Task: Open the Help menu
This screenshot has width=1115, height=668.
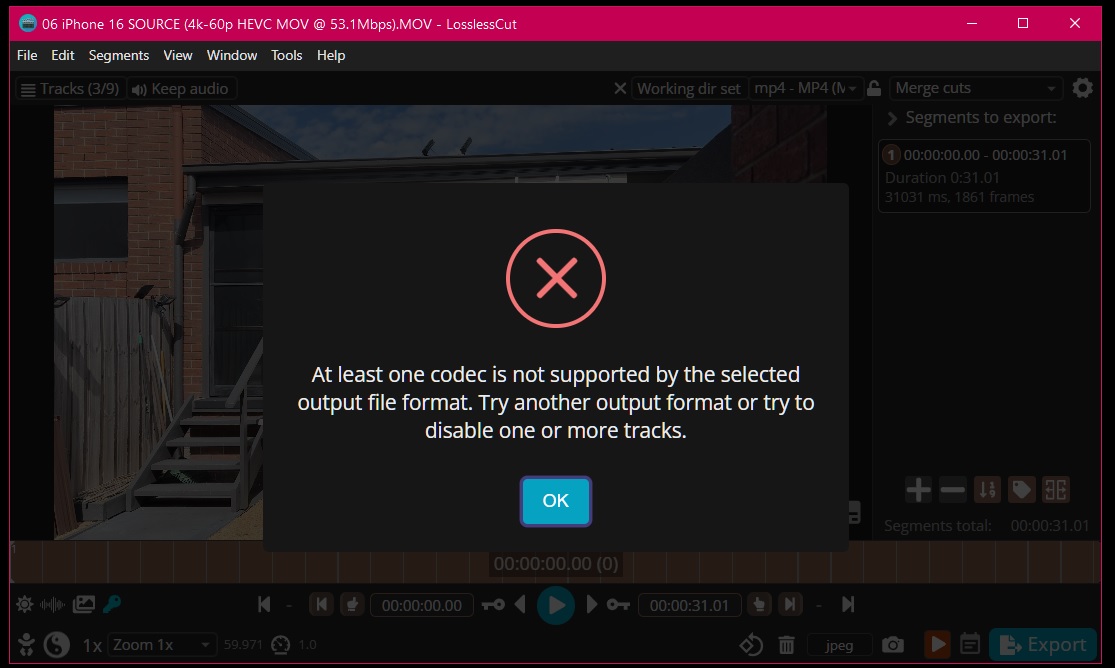Action: [331, 55]
